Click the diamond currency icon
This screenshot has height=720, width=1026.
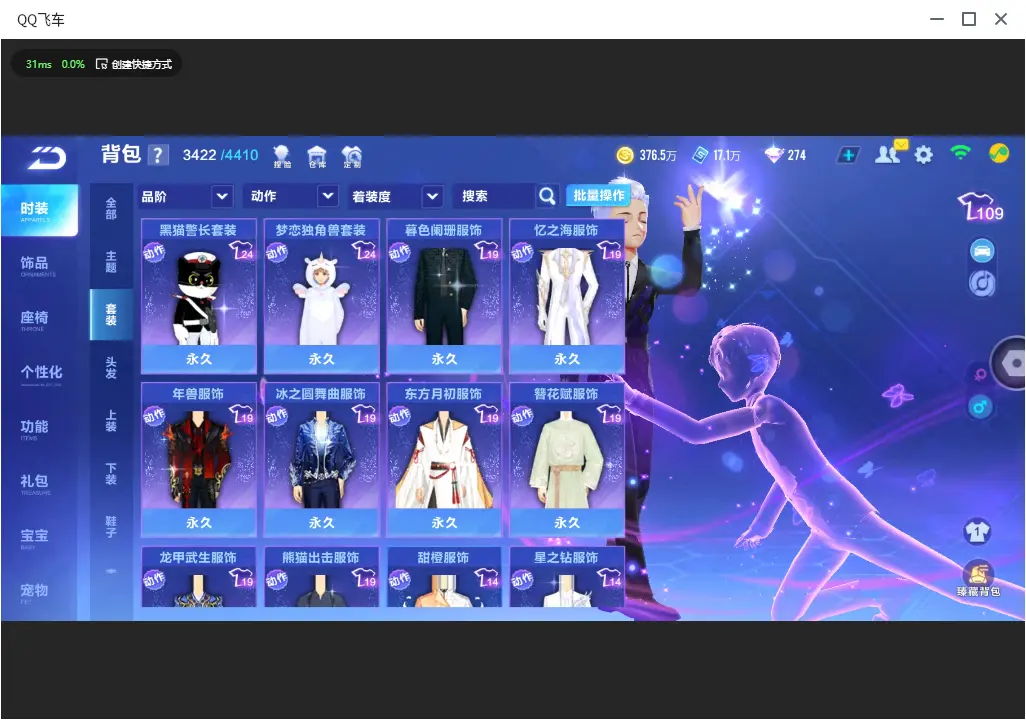click(x=773, y=155)
